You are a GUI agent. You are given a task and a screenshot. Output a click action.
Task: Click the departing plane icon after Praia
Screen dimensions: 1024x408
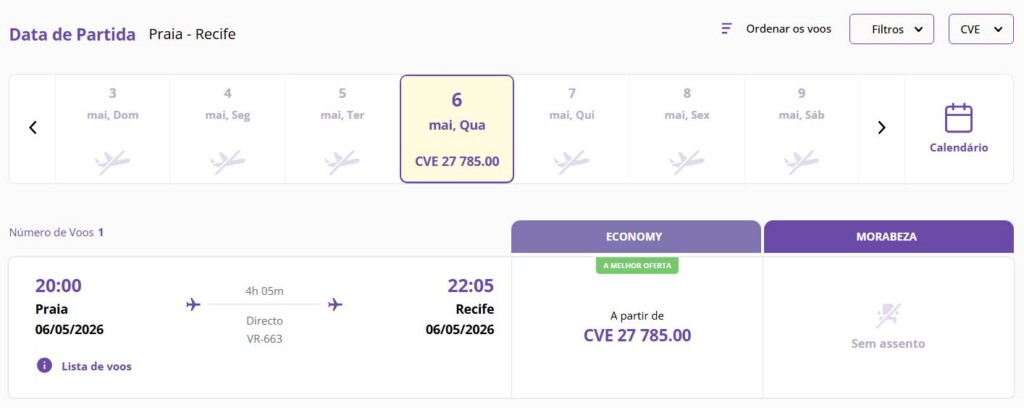194,305
